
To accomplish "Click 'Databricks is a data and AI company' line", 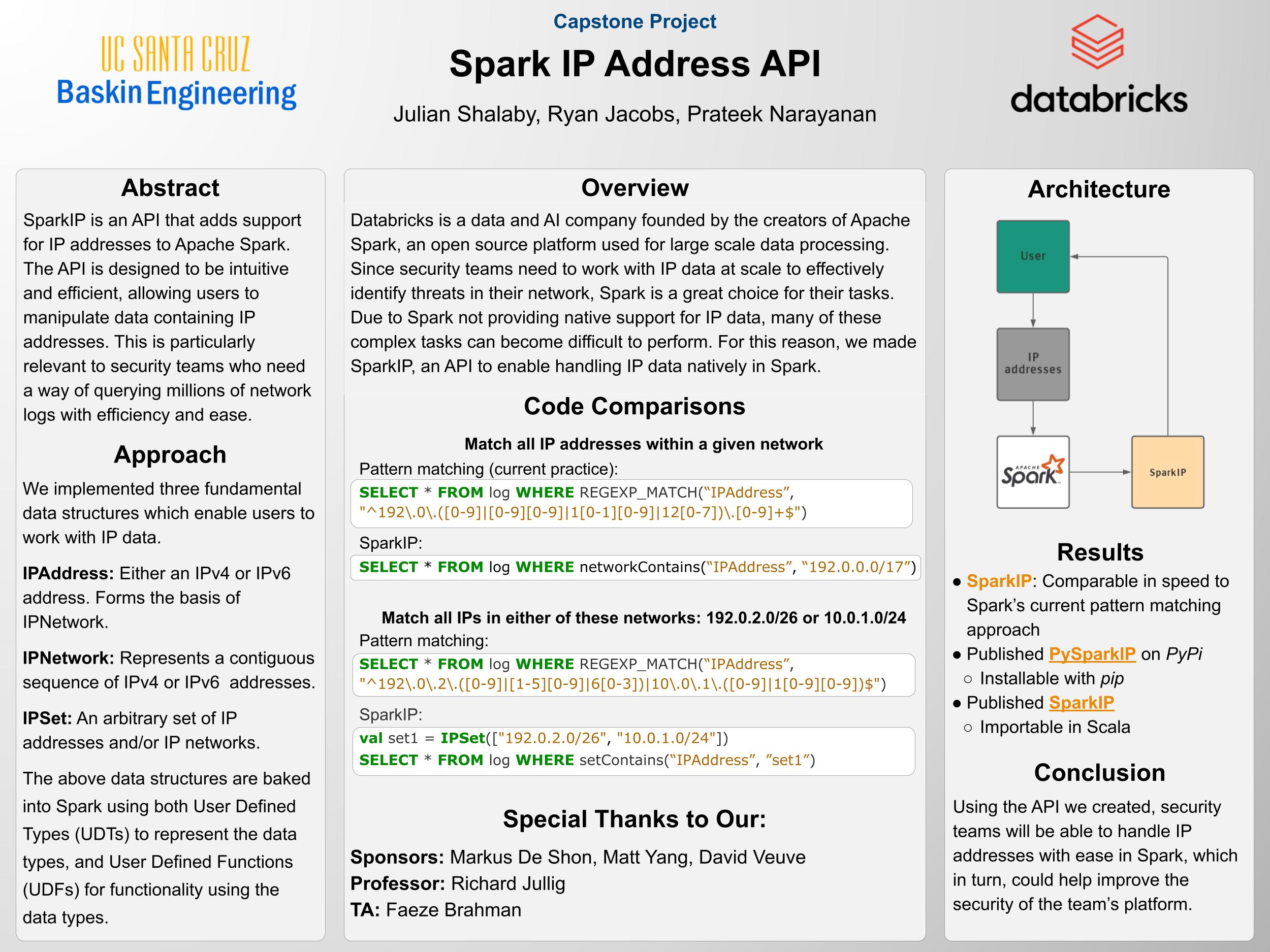I will 630,220.
